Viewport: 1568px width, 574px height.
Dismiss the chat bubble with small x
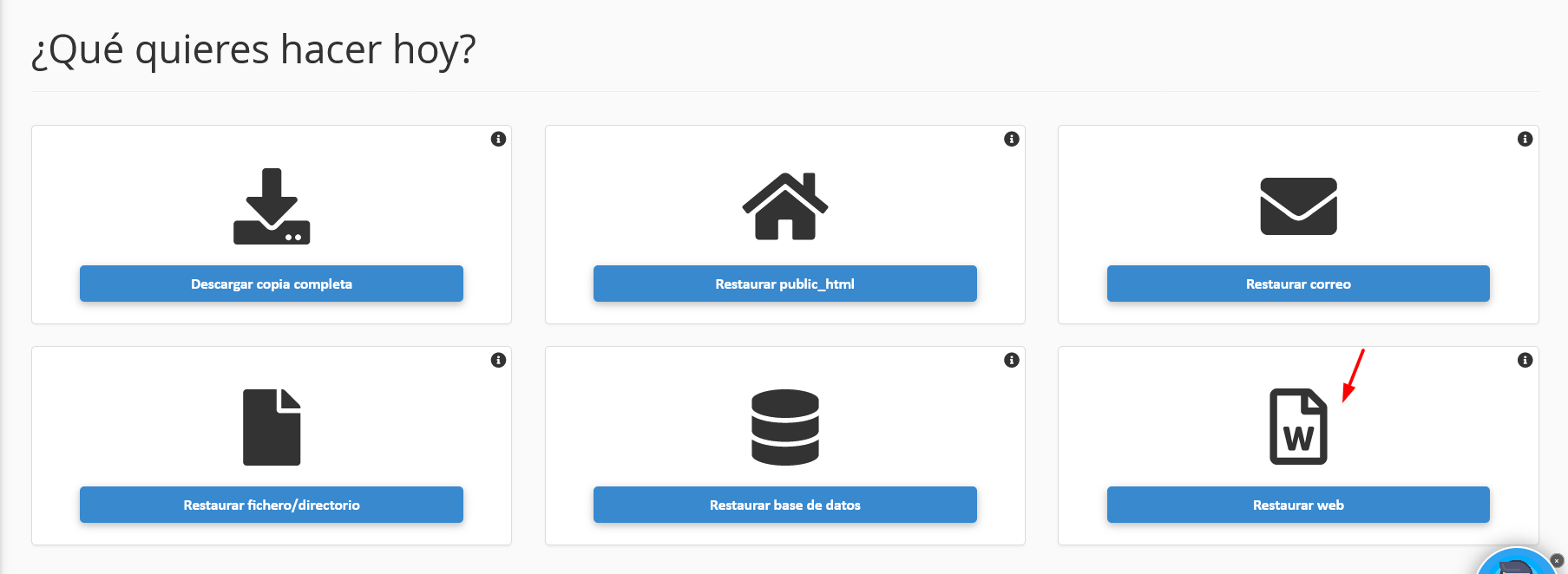[1557, 561]
